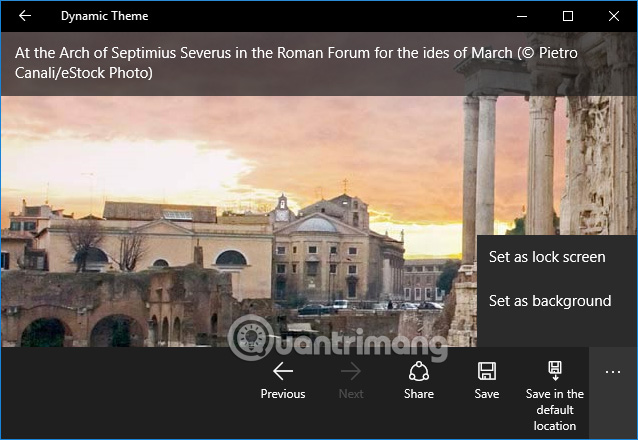Click the Previous arrow icon

tap(283, 372)
